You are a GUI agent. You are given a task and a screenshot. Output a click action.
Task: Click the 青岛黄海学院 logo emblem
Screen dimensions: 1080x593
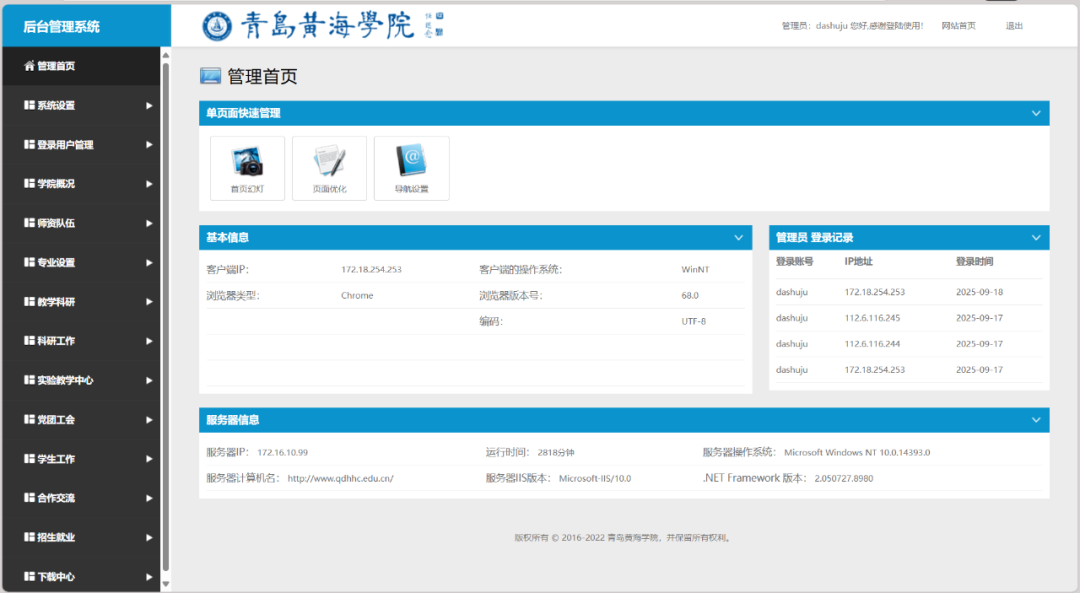217,26
